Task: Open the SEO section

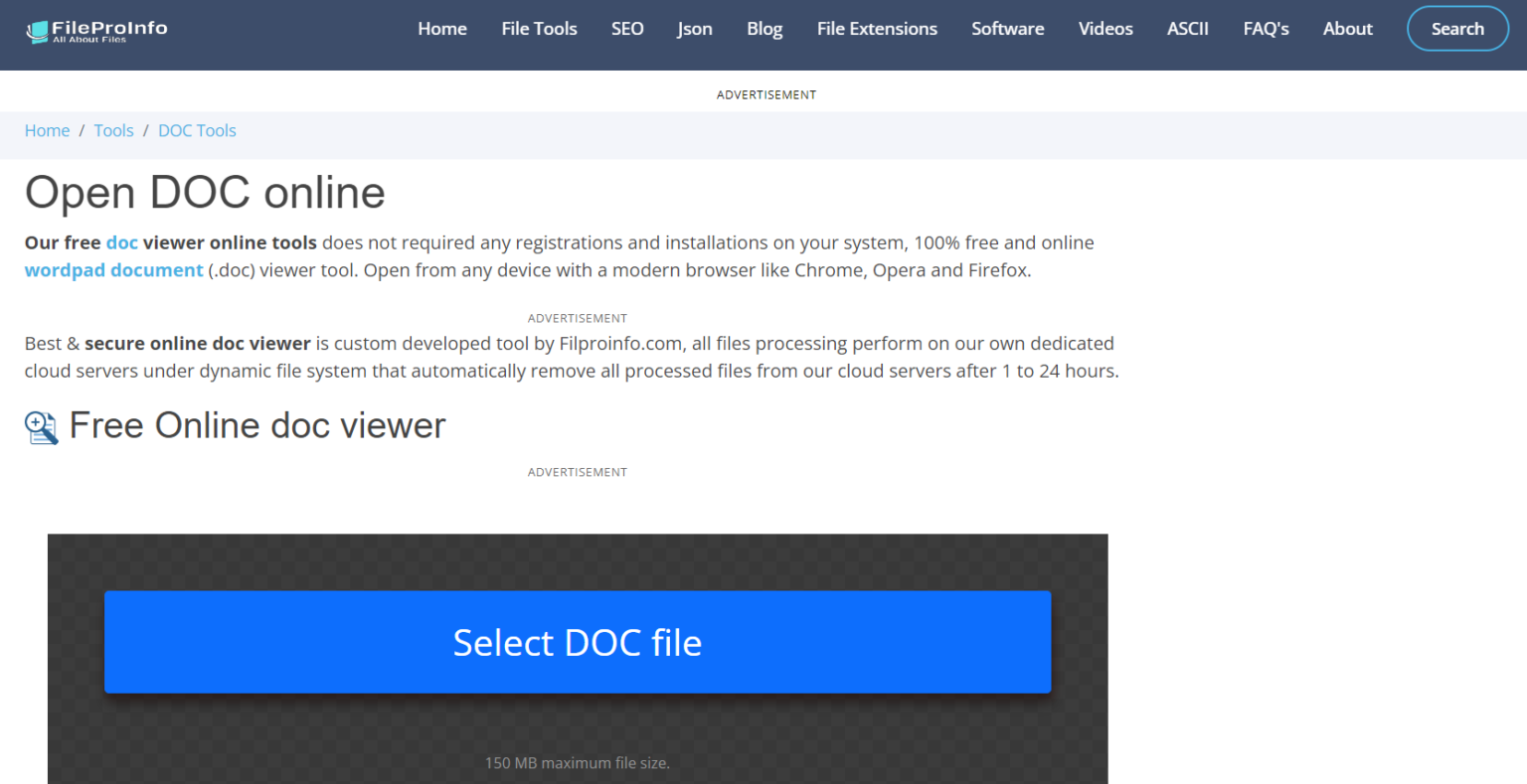Action: click(x=627, y=29)
